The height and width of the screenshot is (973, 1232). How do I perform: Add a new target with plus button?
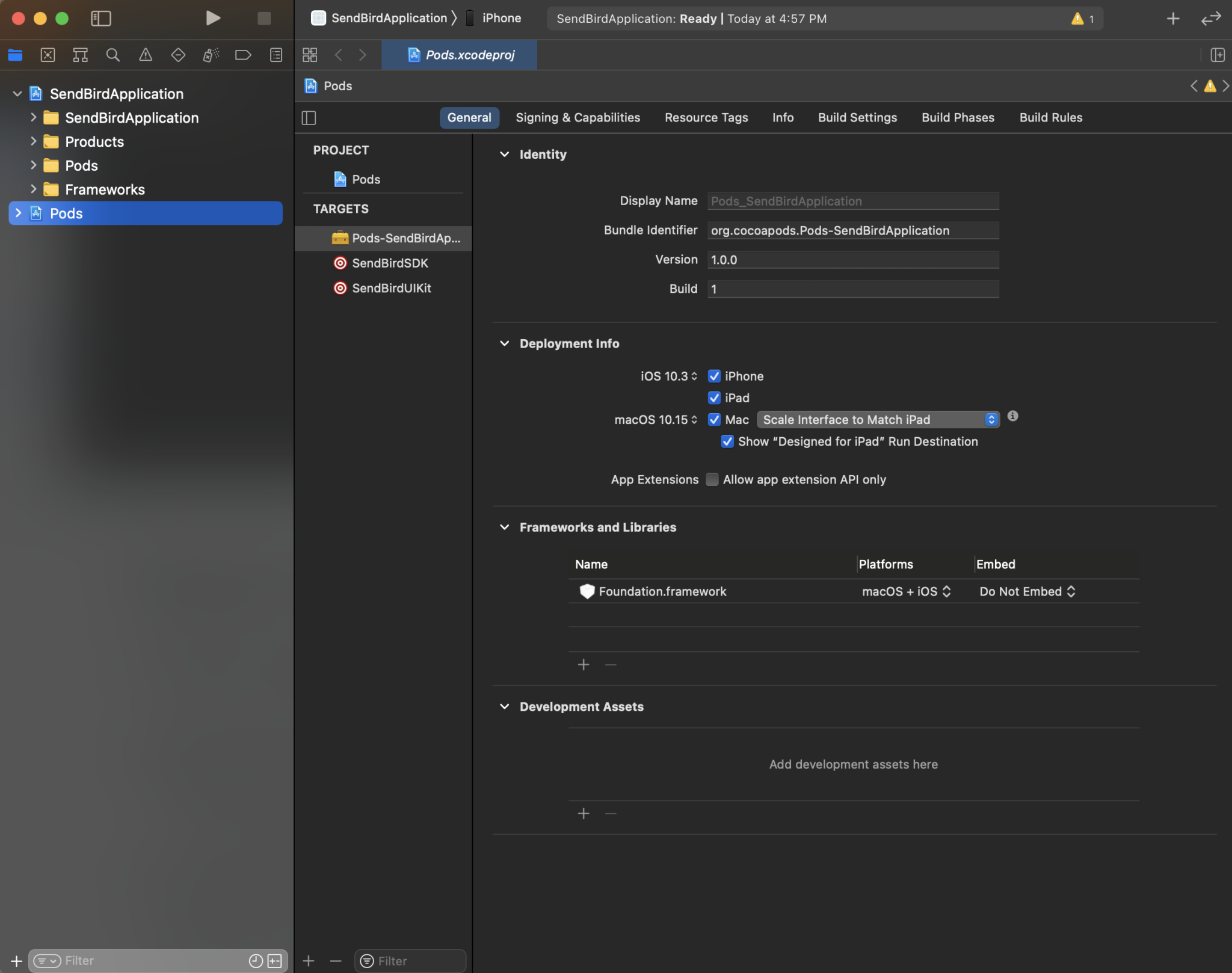(309, 961)
